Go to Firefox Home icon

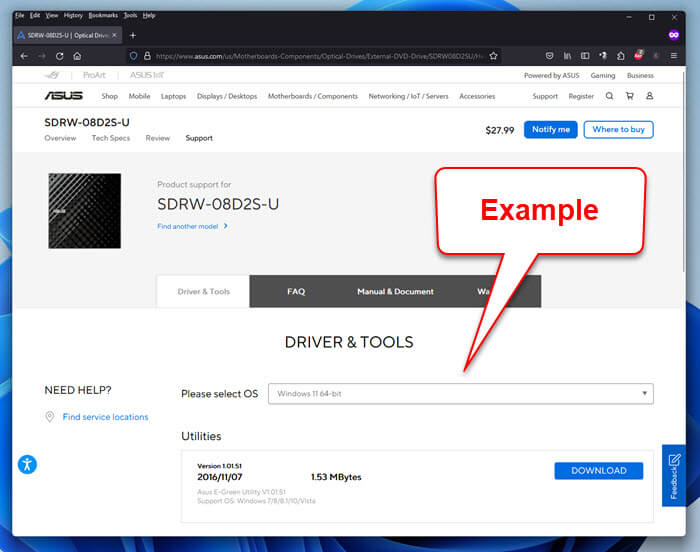[x=77, y=56]
